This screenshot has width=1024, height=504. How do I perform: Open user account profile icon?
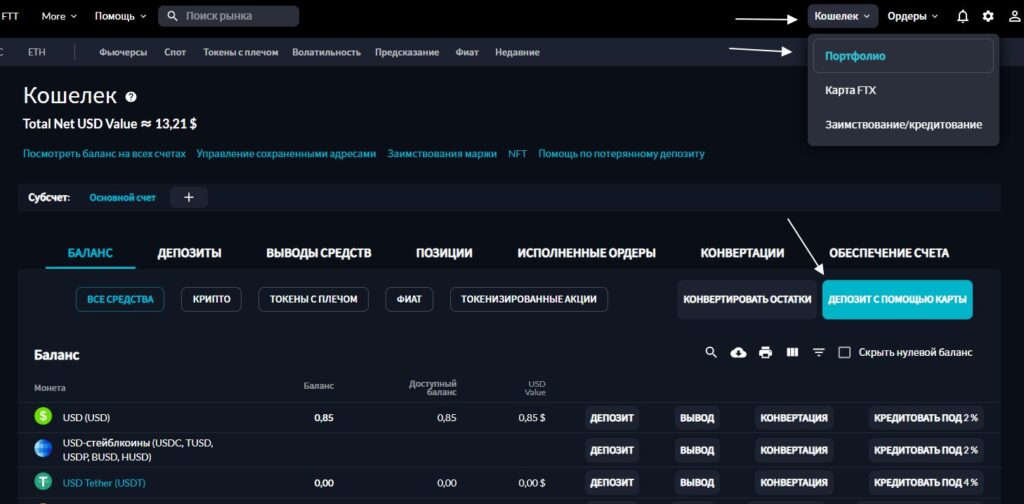coord(1014,16)
